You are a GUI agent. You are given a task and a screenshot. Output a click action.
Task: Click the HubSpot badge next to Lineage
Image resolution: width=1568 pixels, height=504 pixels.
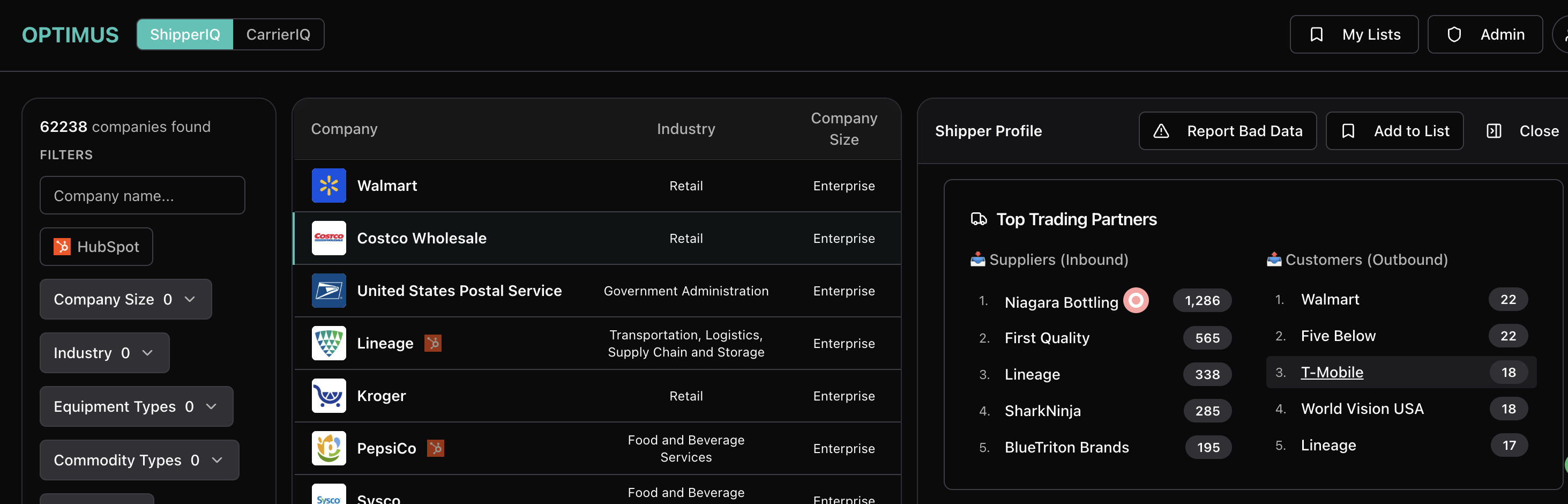click(434, 343)
